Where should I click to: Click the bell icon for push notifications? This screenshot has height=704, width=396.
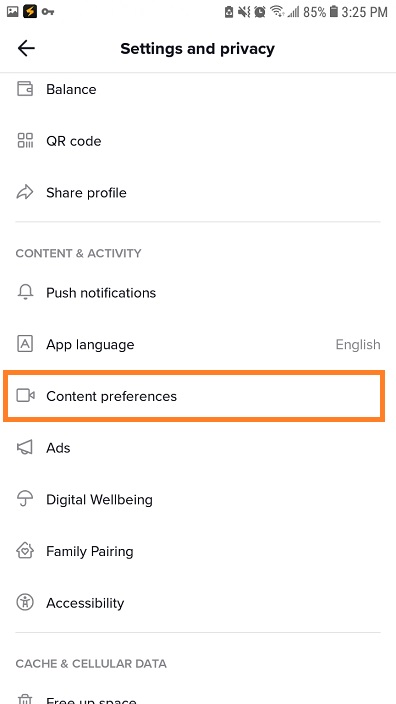click(x=25, y=292)
